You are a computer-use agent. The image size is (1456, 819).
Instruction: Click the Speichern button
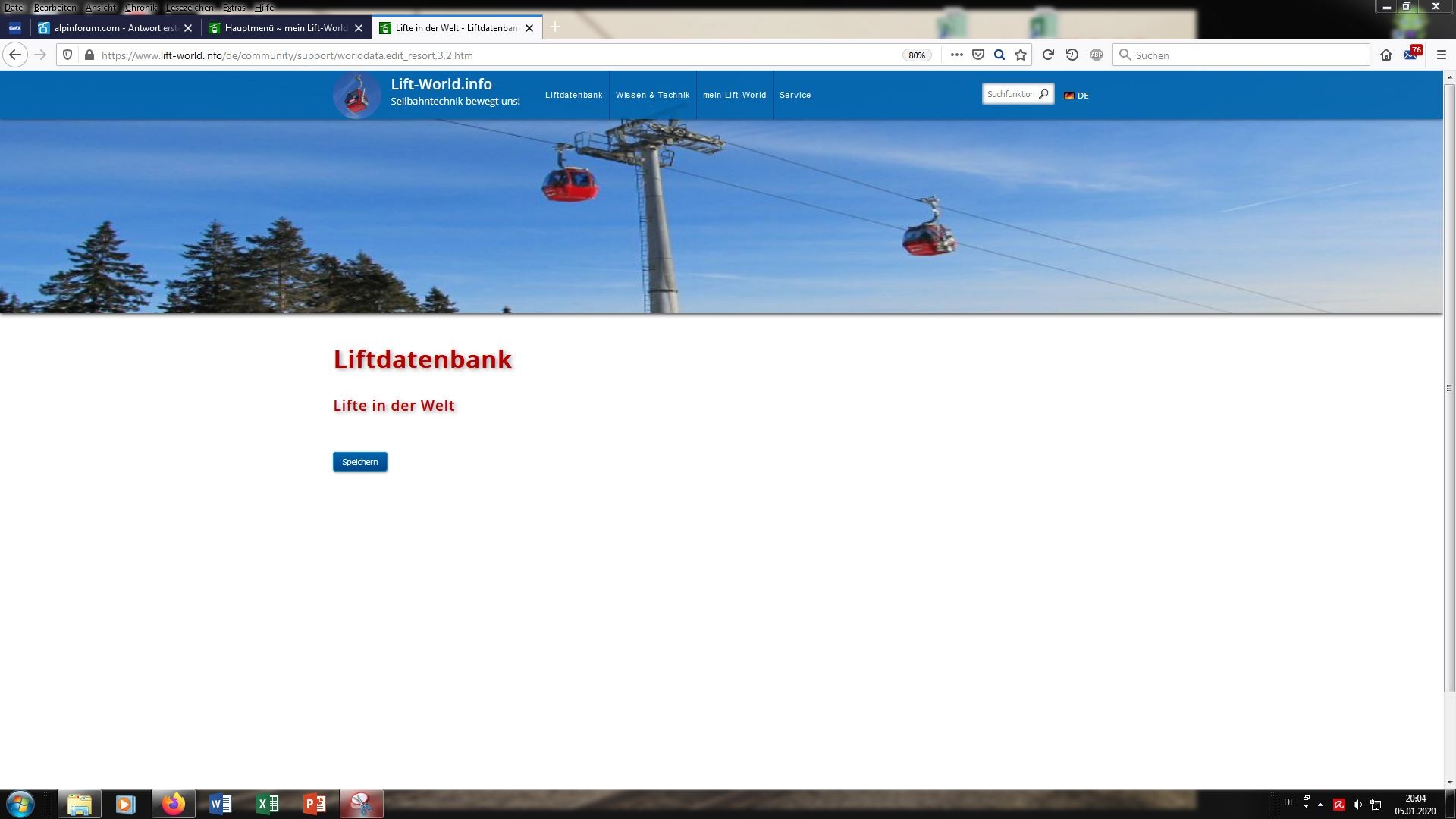[x=359, y=461]
